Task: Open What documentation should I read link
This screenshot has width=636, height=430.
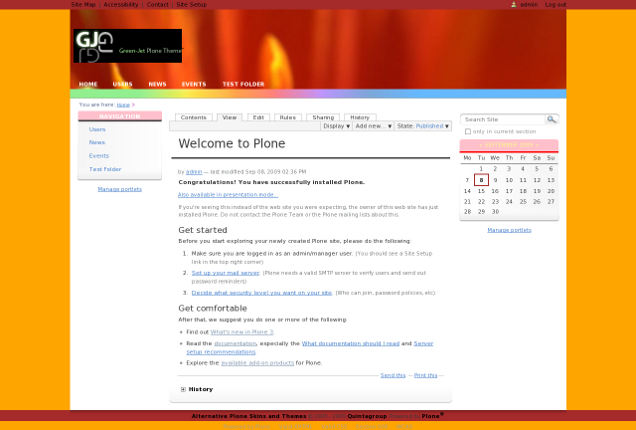Action: tap(351, 344)
